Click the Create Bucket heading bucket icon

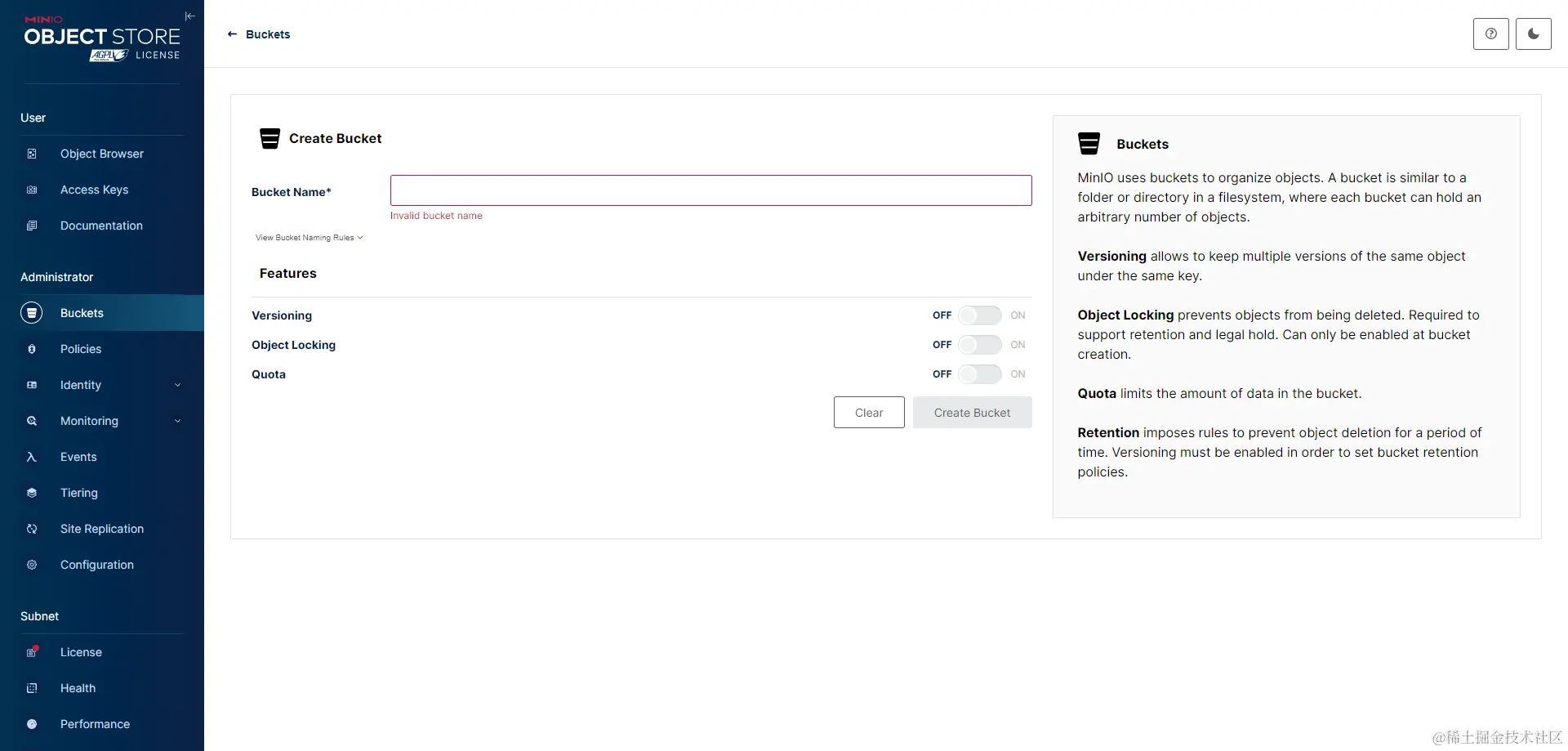pos(269,138)
